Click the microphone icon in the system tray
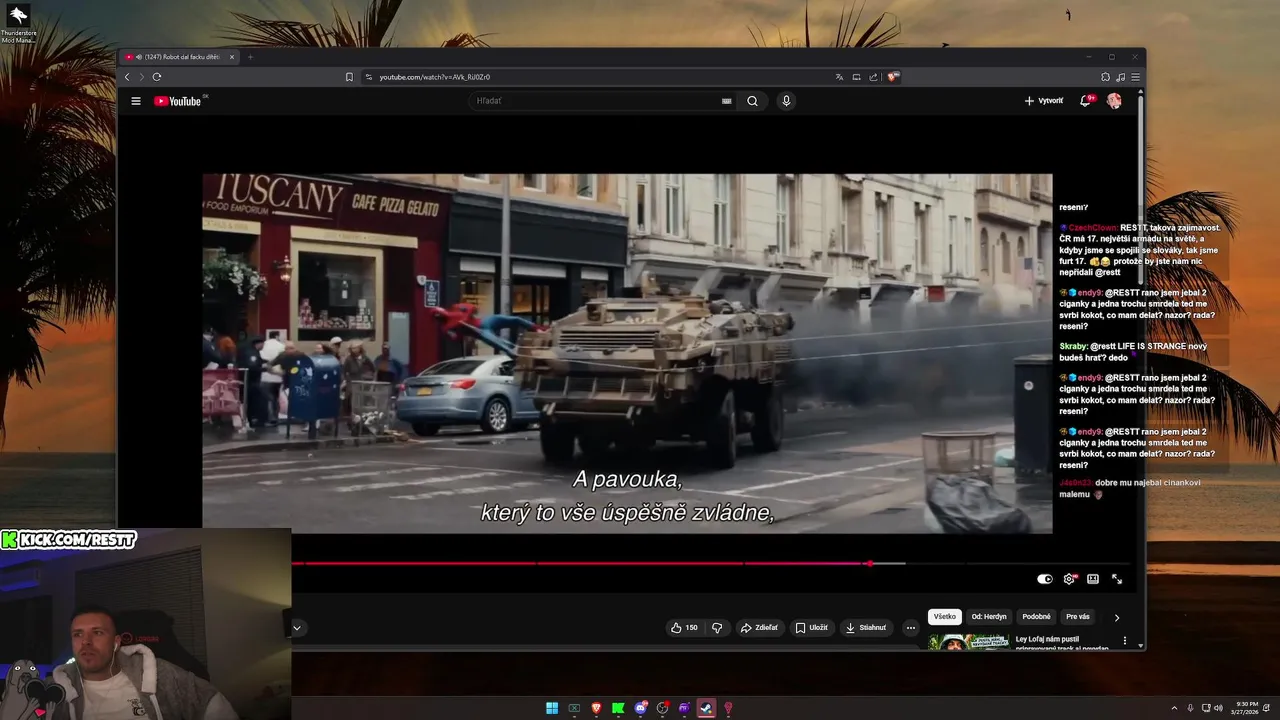This screenshot has width=1280, height=720. [1191, 708]
